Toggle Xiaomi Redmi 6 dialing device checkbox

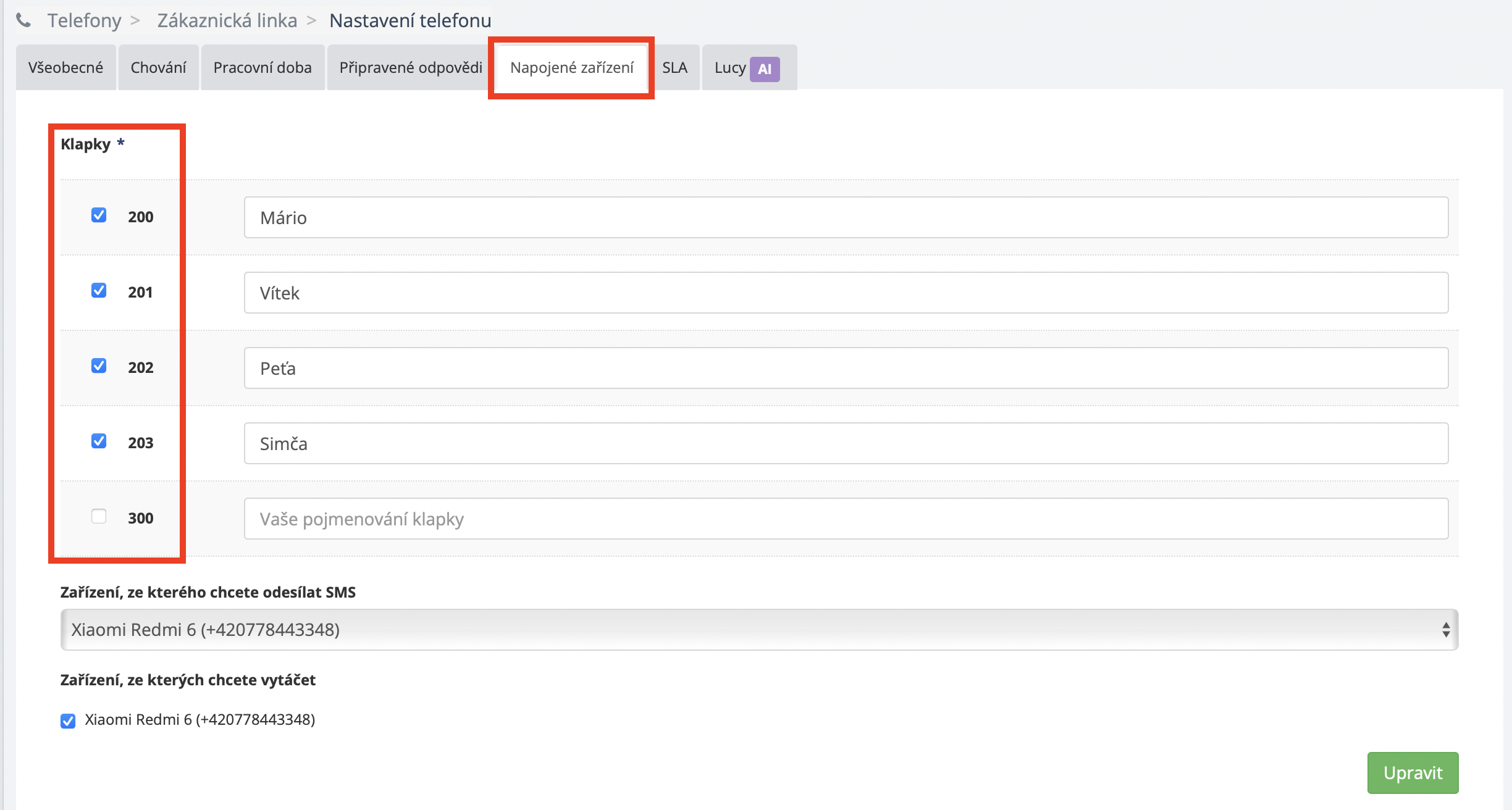(68, 720)
